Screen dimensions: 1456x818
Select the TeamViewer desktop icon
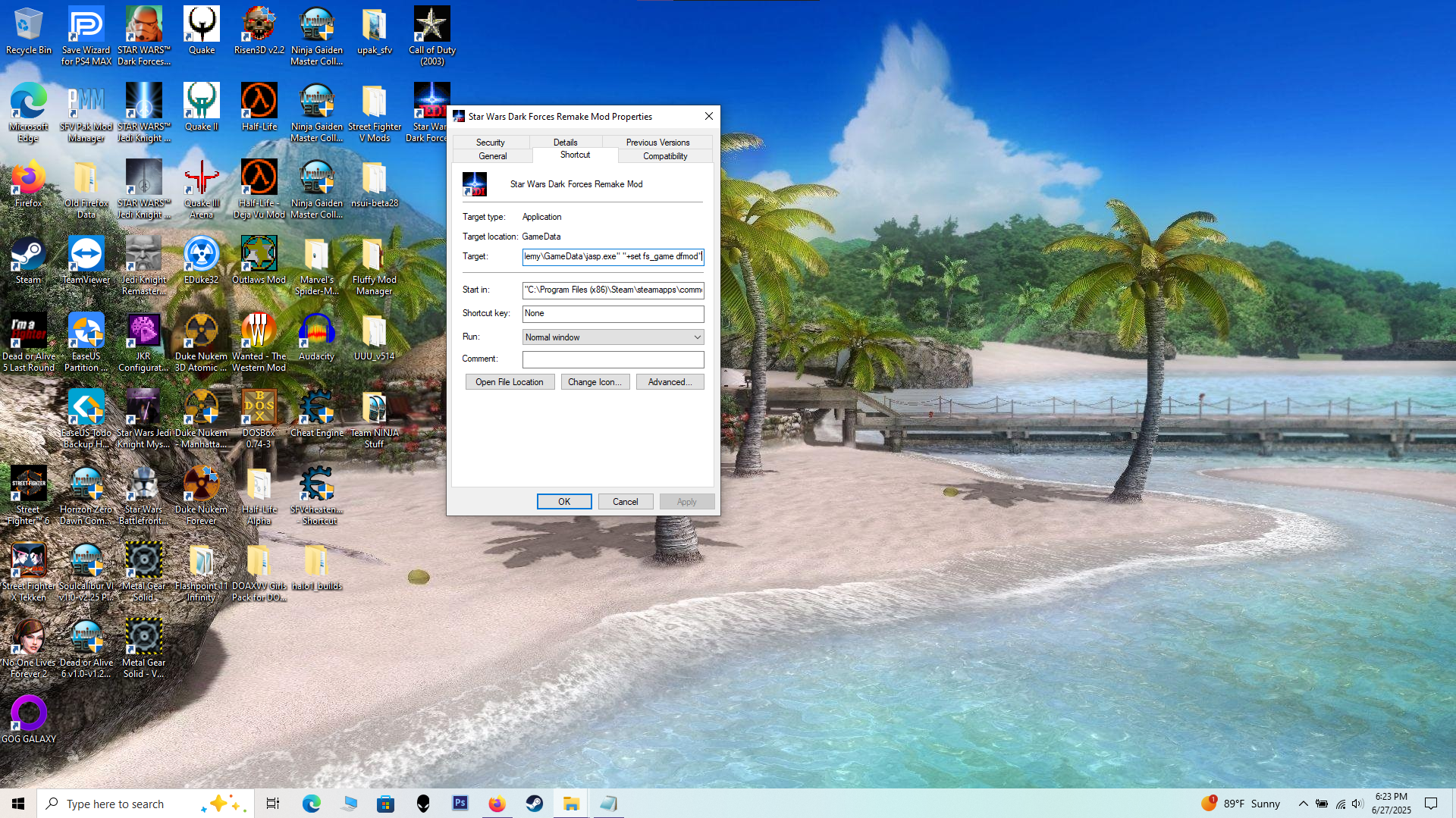click(86, 261)
